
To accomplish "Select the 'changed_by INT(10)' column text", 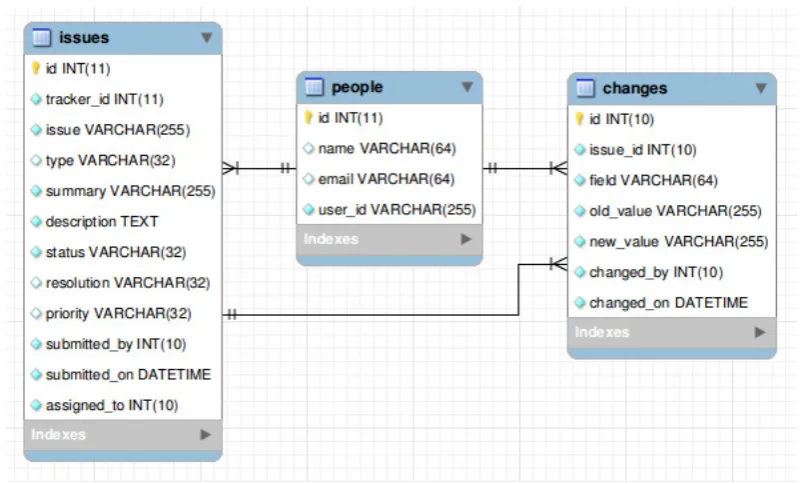I will click(x=656, y=272).
